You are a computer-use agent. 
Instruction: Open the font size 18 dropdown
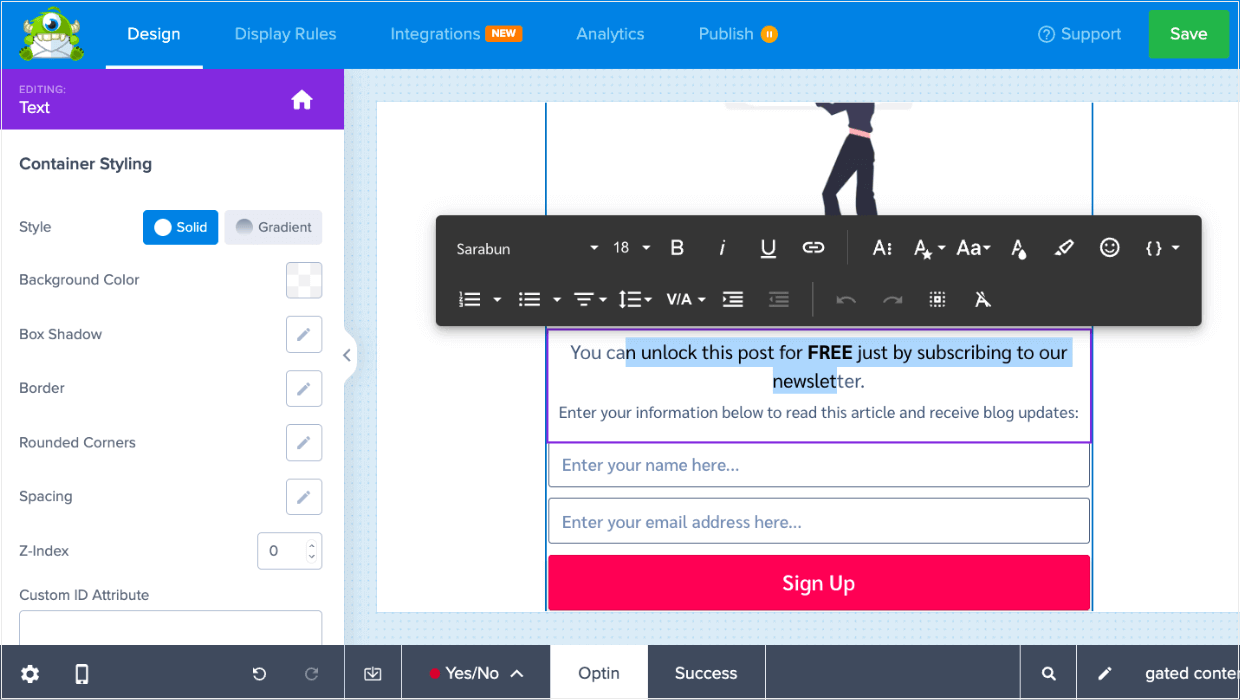[629, 247]
